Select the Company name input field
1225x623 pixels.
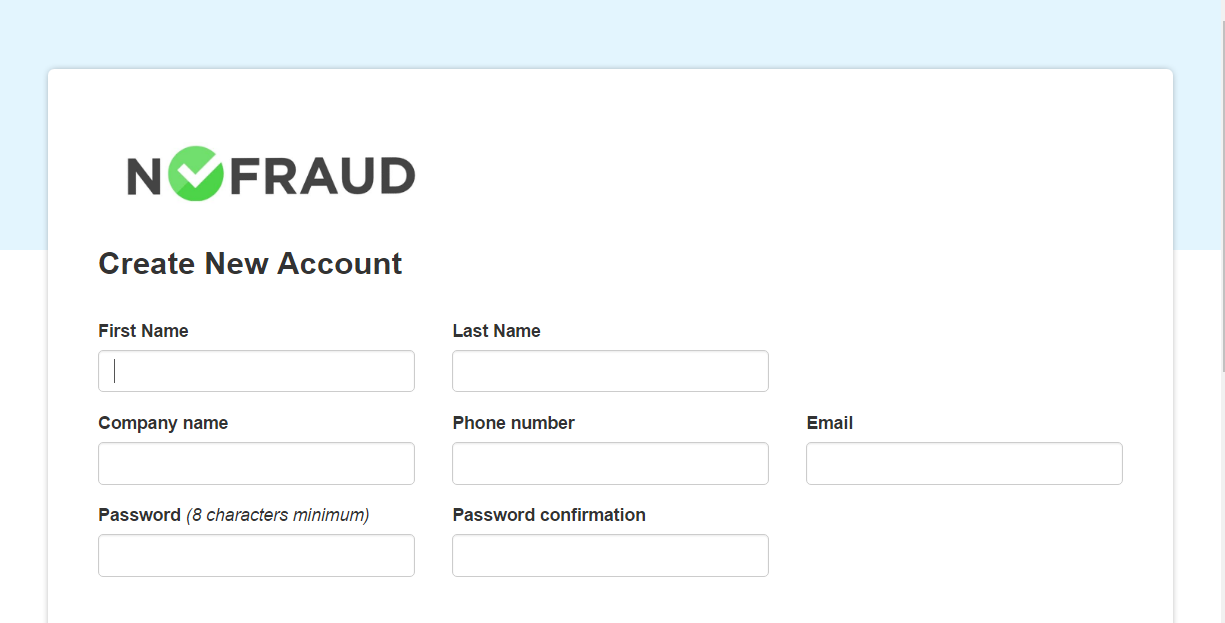click(256, 464)
